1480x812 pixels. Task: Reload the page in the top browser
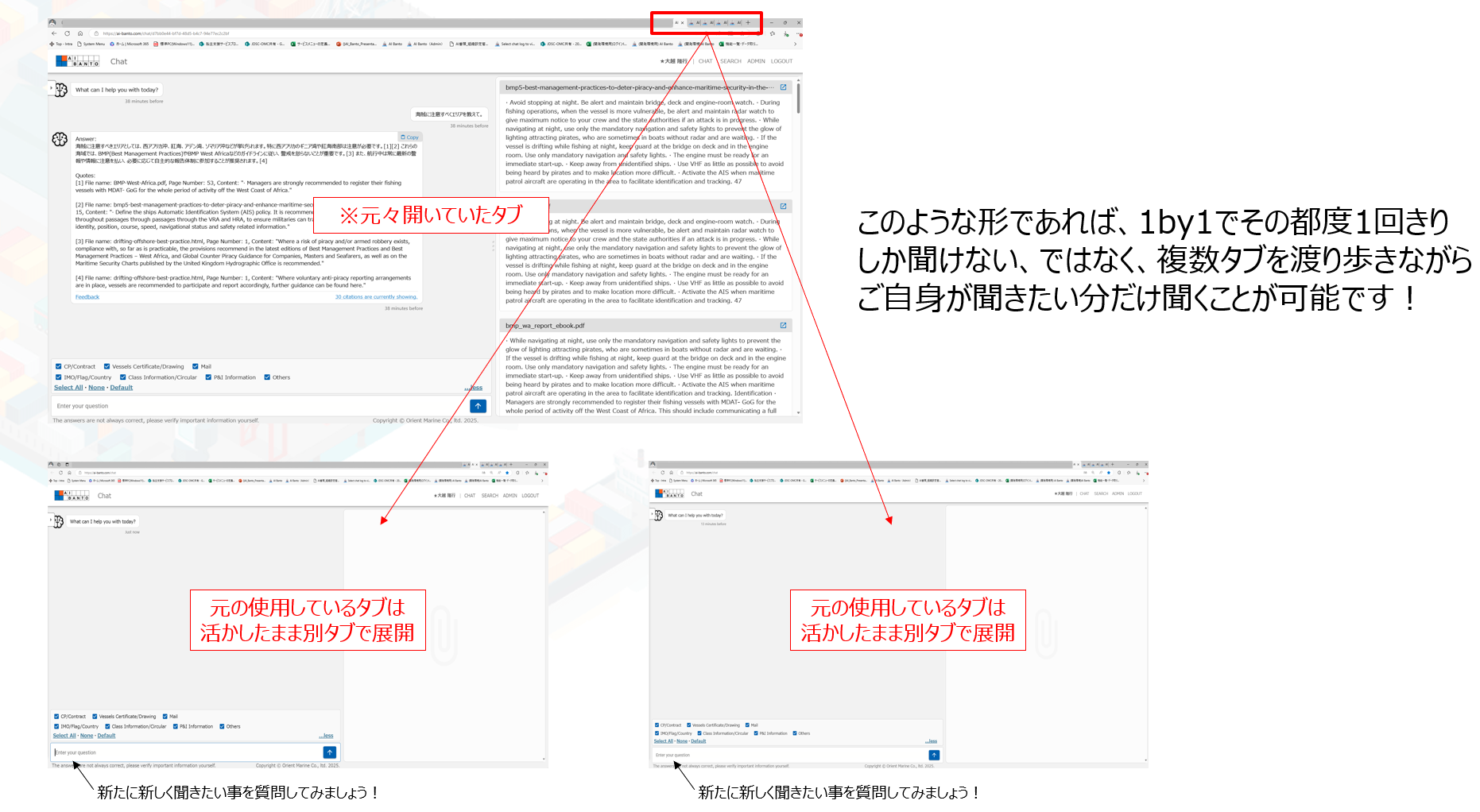(x=67, y=33)
